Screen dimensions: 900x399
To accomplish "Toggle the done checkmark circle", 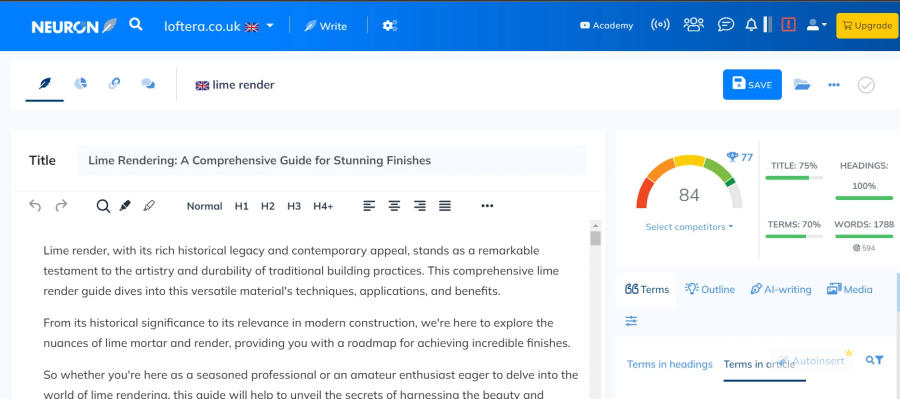I will tap(866, 85).
